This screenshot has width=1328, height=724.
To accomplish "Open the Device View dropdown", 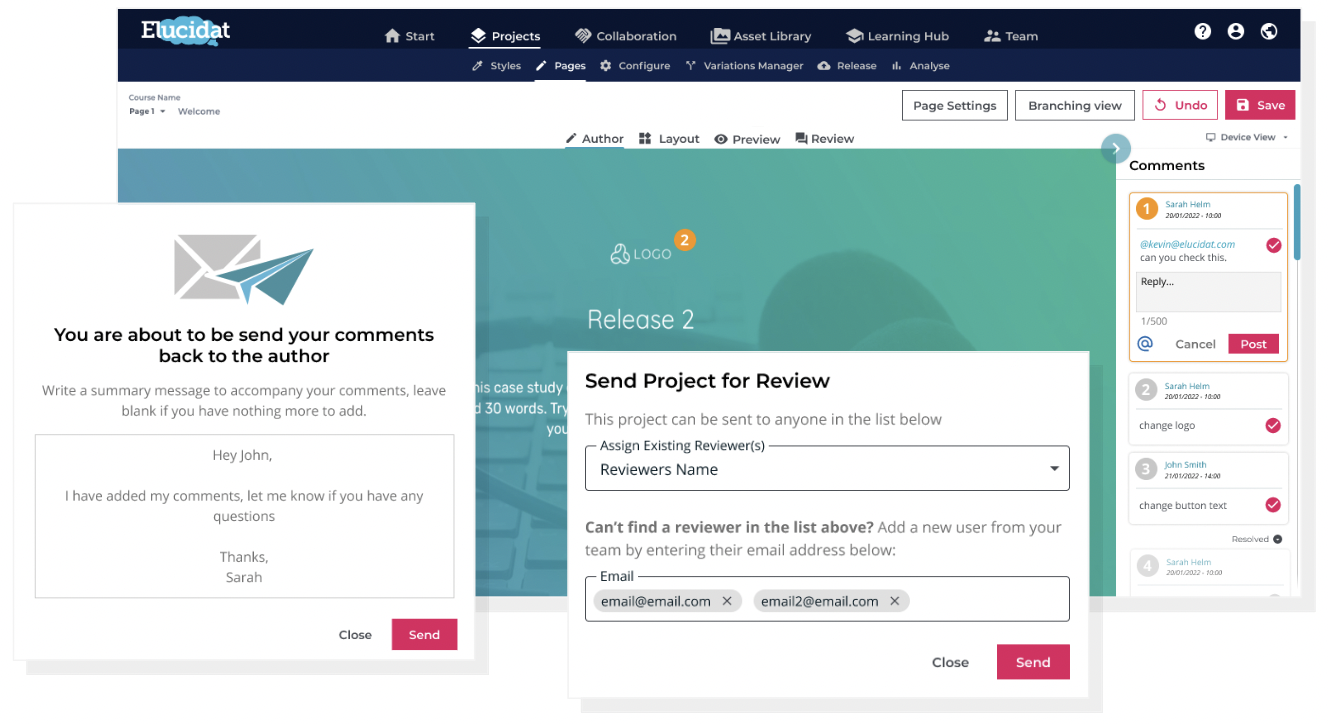I will coord(1247,137).
